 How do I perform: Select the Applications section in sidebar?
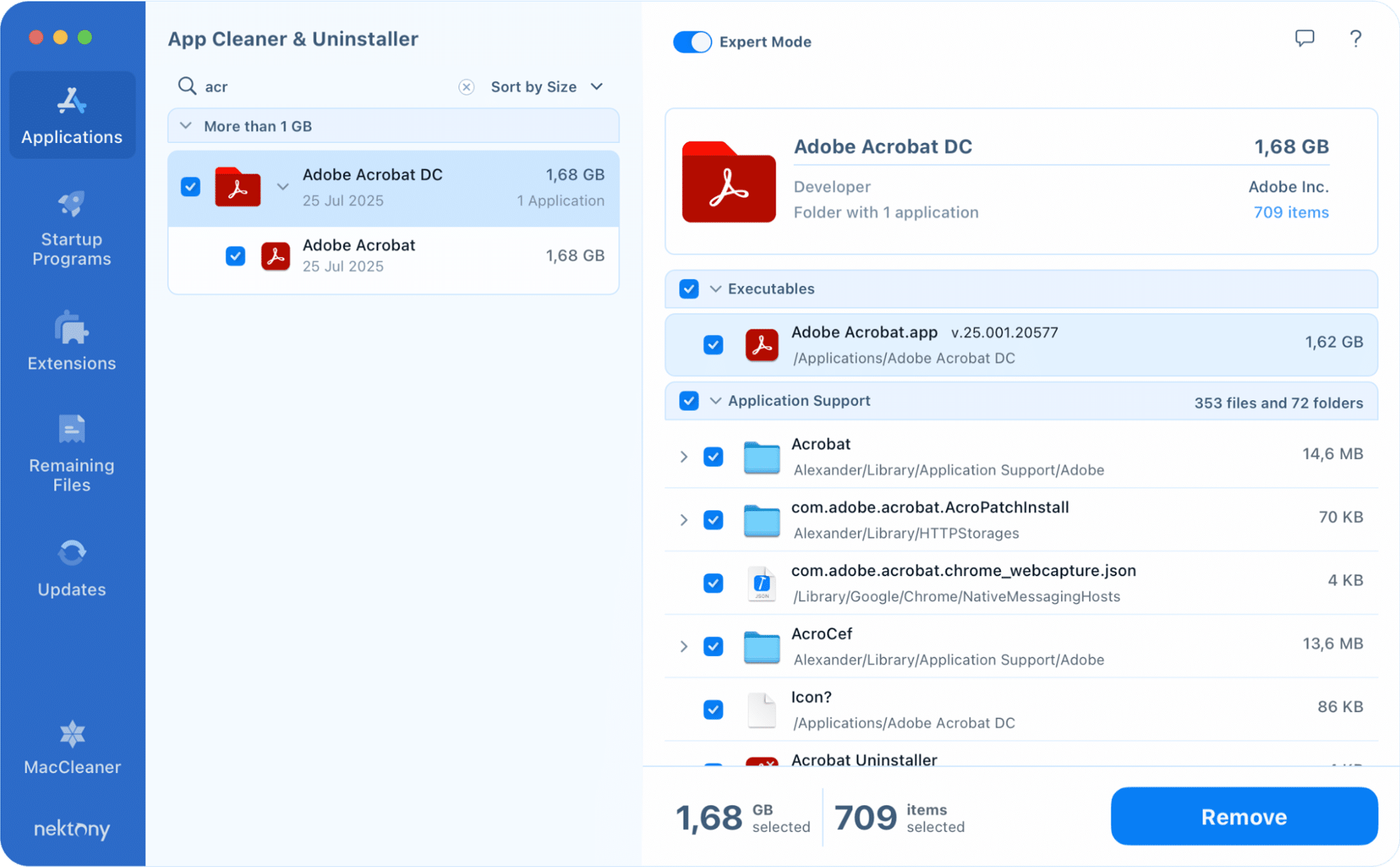click(71, 114)
